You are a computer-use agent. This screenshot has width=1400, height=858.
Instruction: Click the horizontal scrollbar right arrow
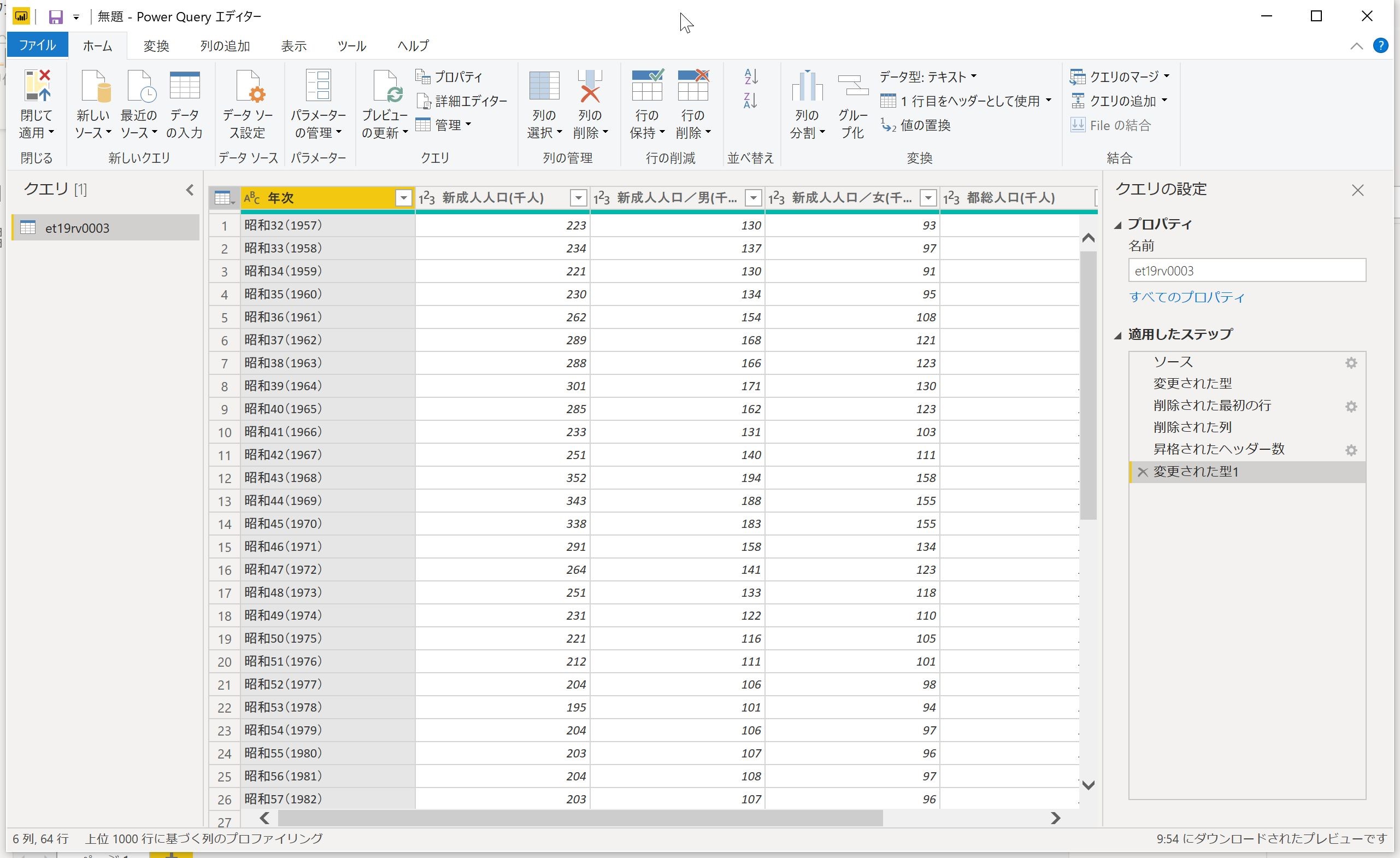[1056, 819]
